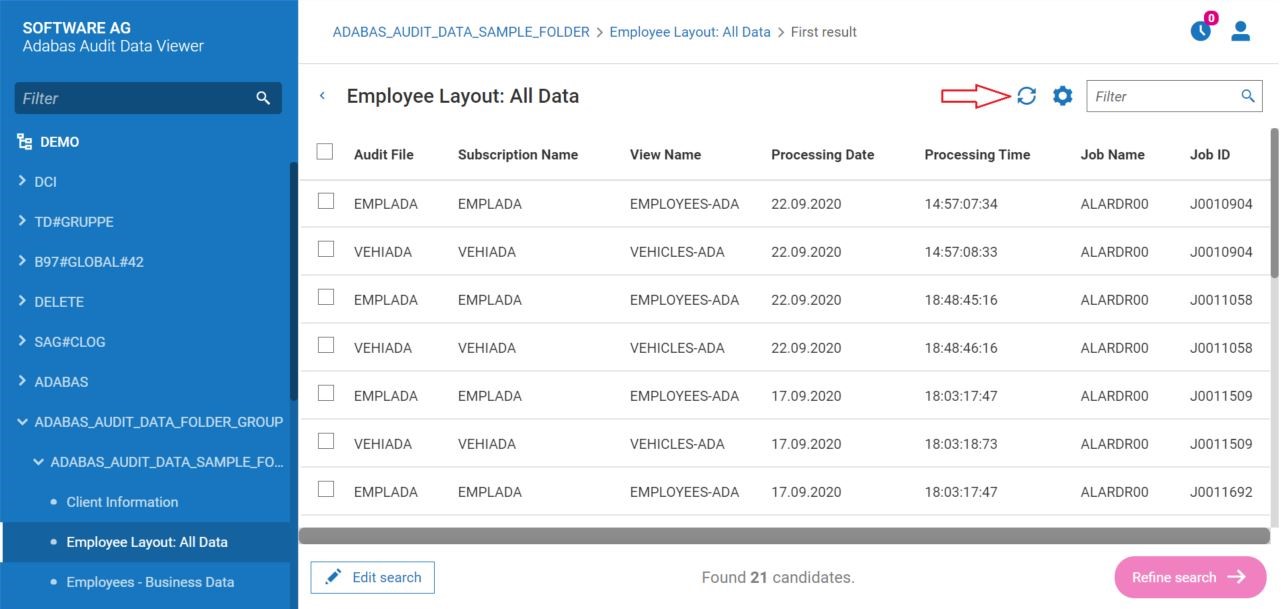Check the EMPLADA row with job J0011692

(x=325, y=489)
